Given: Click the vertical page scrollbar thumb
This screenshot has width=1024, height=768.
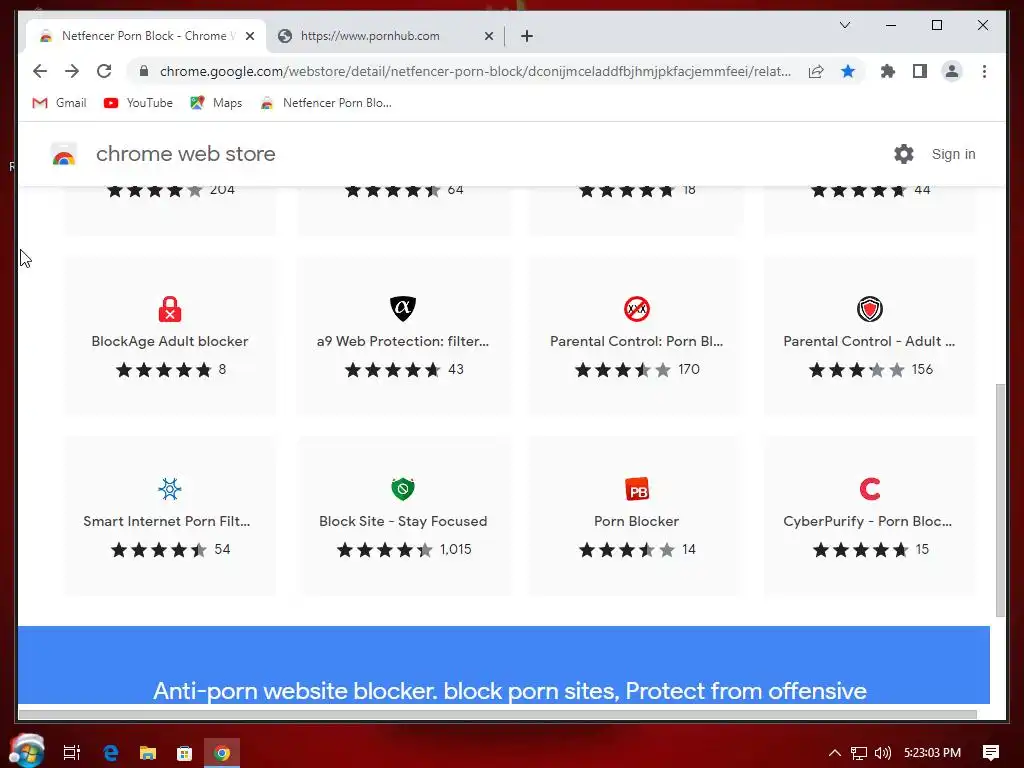Looking at the screenshot, I should (x=1000, y=500).
